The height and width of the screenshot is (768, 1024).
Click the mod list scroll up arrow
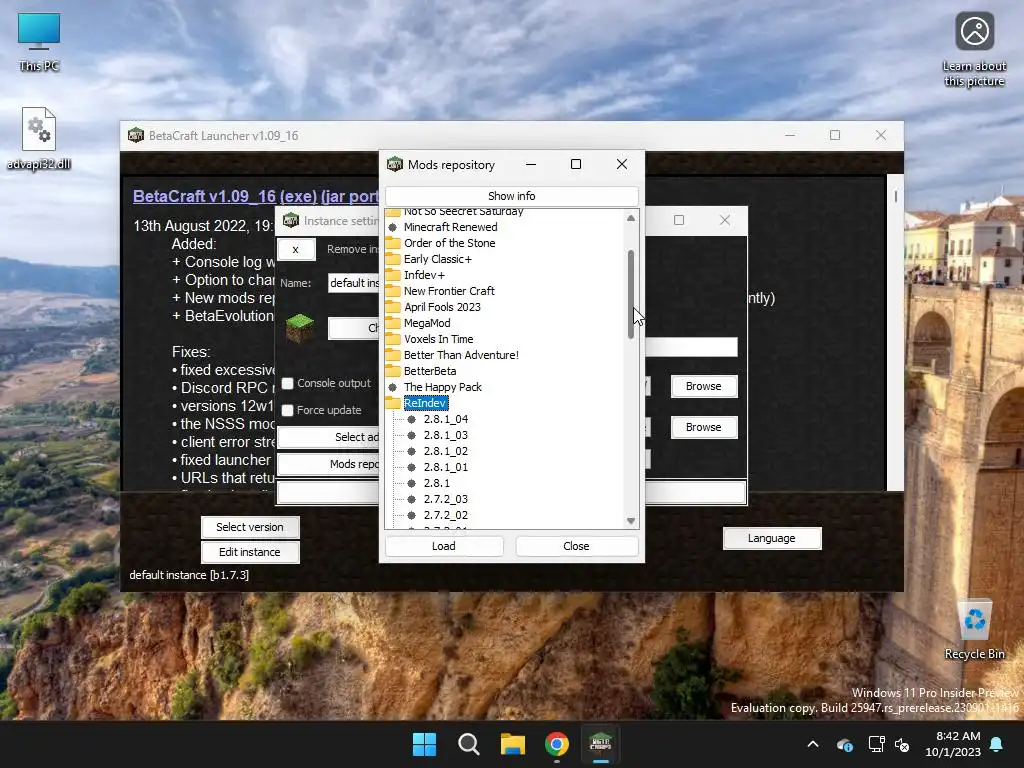(631, 218)
